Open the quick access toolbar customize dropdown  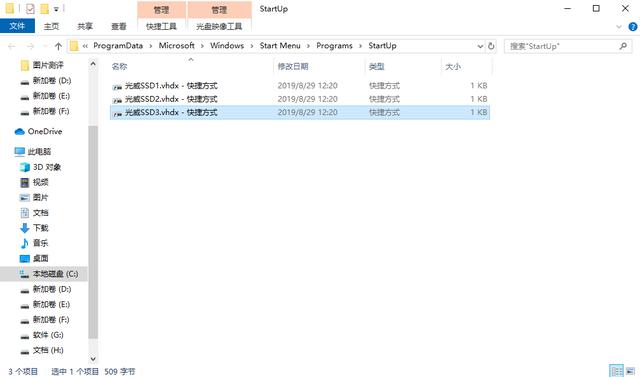56,9
